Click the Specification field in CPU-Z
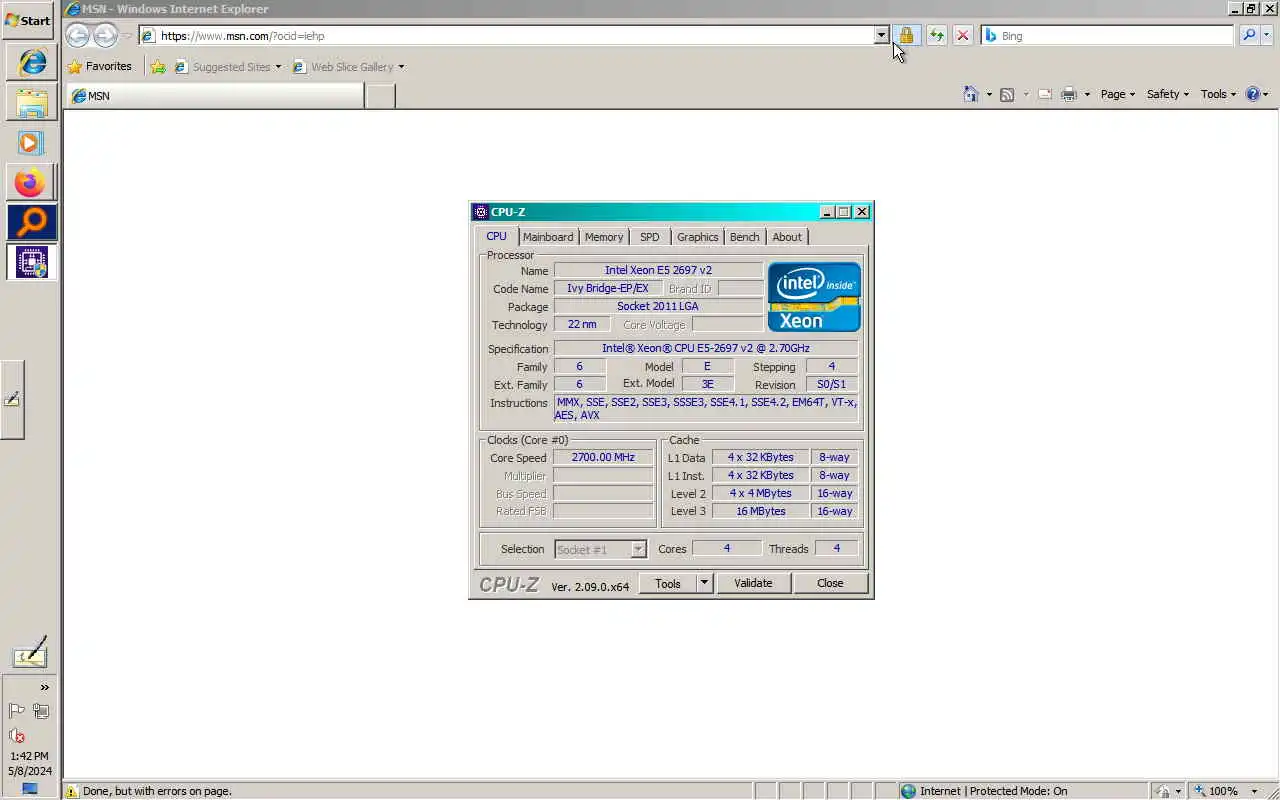 click(x=705, y=348)
